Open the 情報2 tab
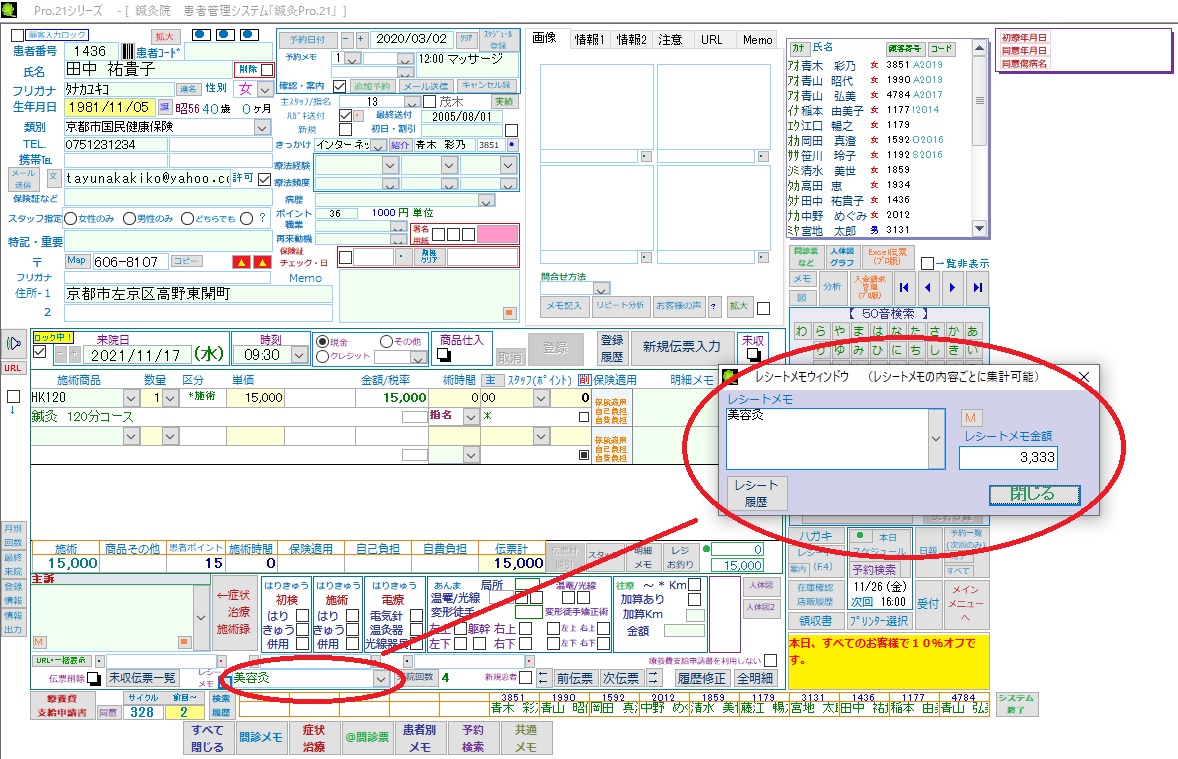The width and height of the screenshot is (1178, 759). click(x=632, y=39)
